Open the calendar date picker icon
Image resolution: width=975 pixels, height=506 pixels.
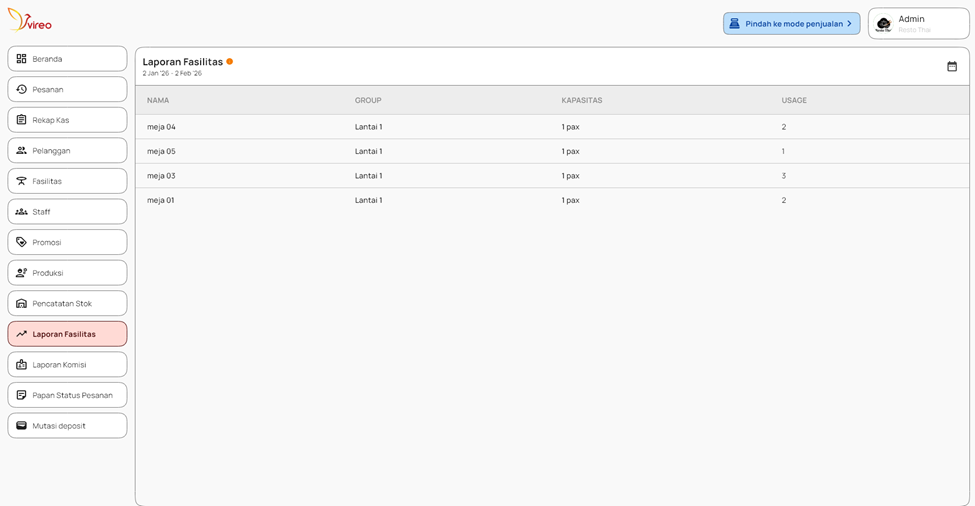pyautogui.click(x=951, y=67)
